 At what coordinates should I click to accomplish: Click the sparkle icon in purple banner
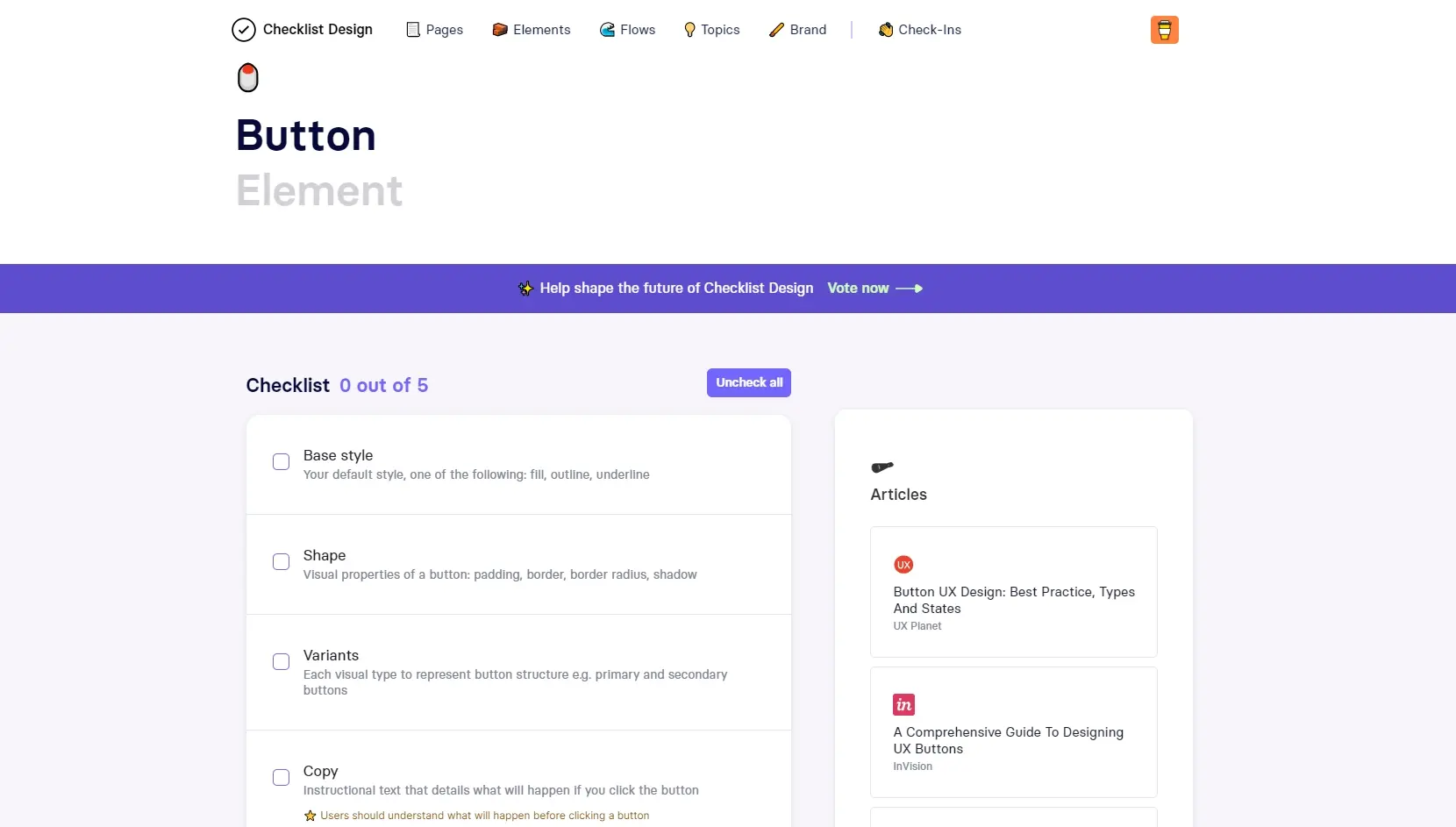[525, 289]
